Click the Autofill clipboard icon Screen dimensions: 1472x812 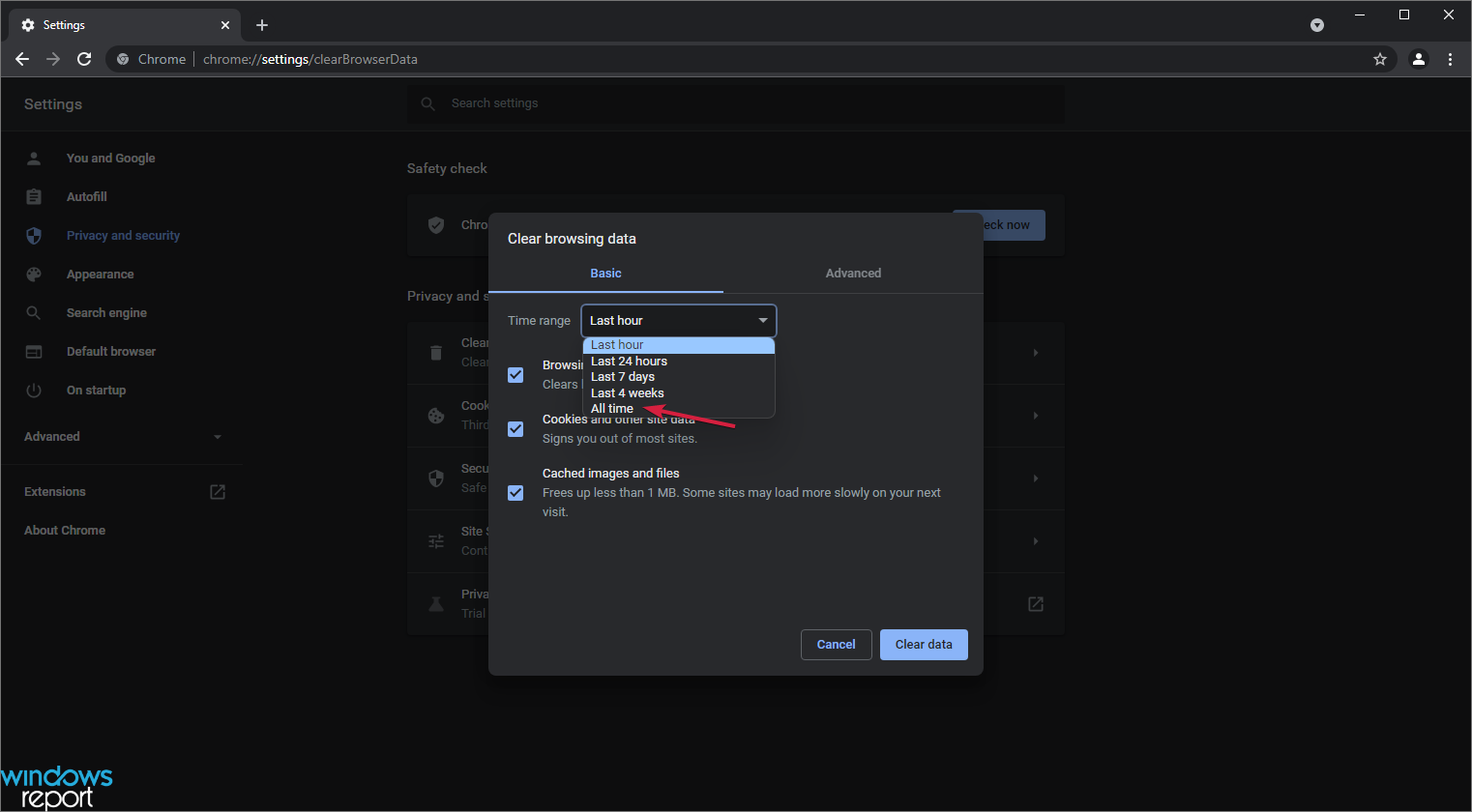point(34,196)
